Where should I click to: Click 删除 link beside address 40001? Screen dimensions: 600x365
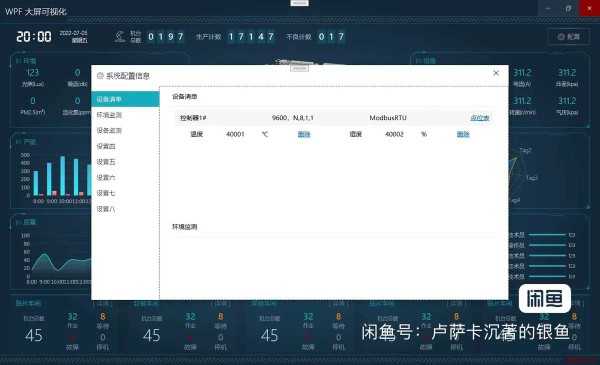(x=304, y=134)
